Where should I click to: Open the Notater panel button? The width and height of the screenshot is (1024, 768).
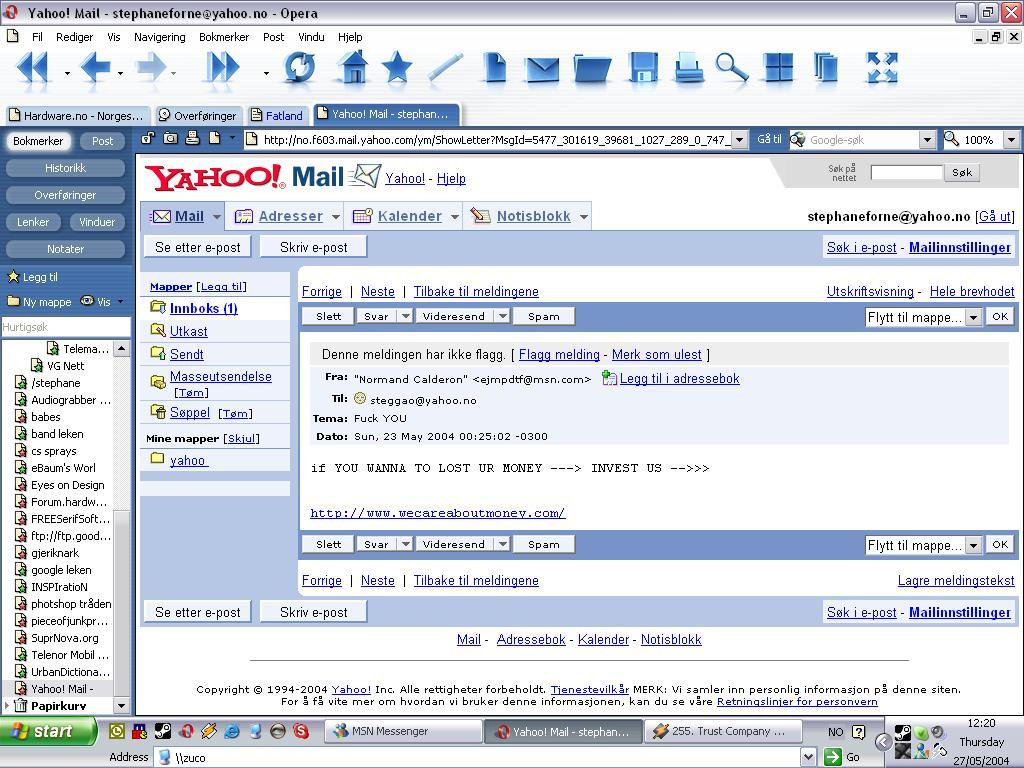[x=65, y=249]
